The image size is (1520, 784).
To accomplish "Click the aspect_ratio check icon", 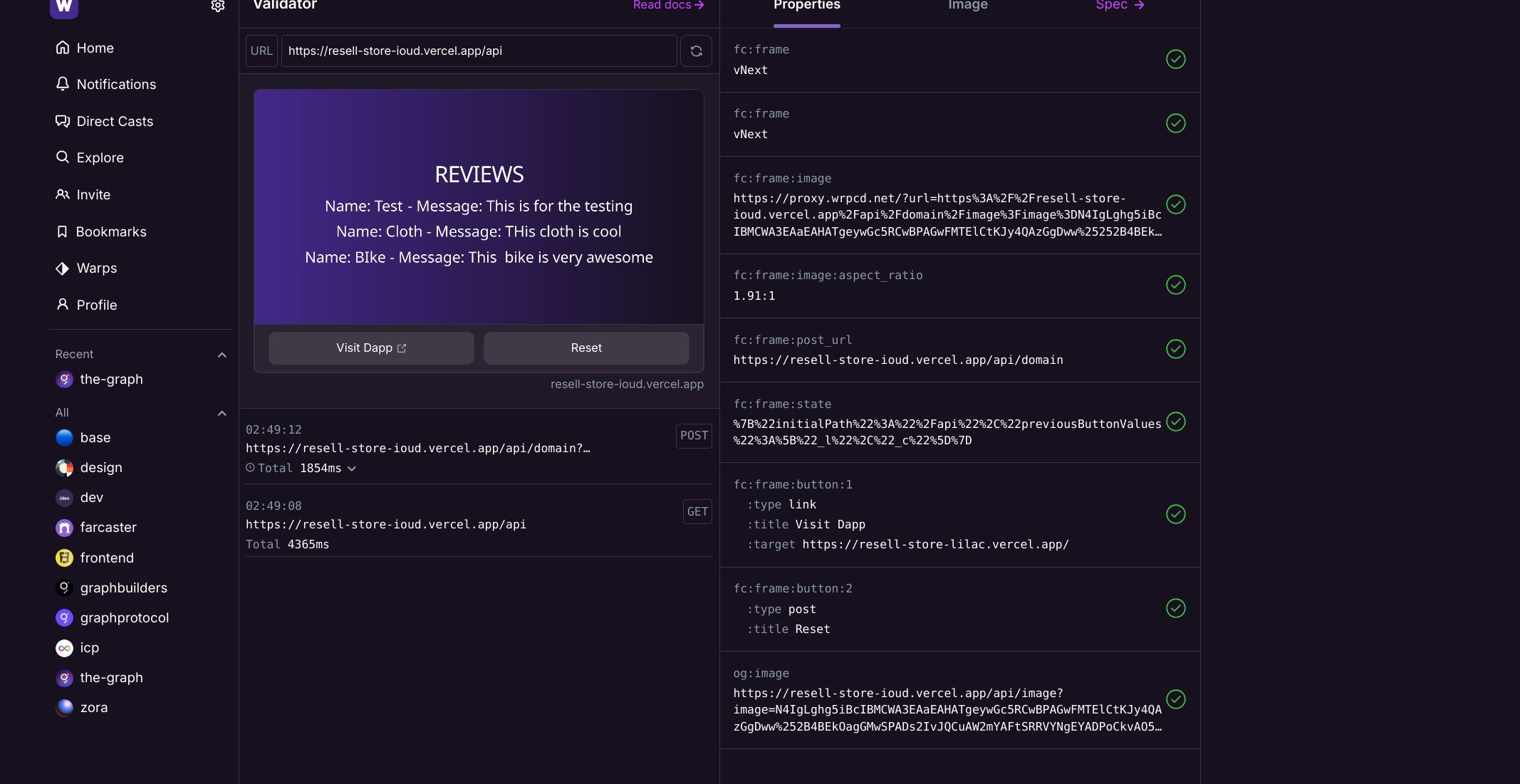I will tap(1175, 285).
